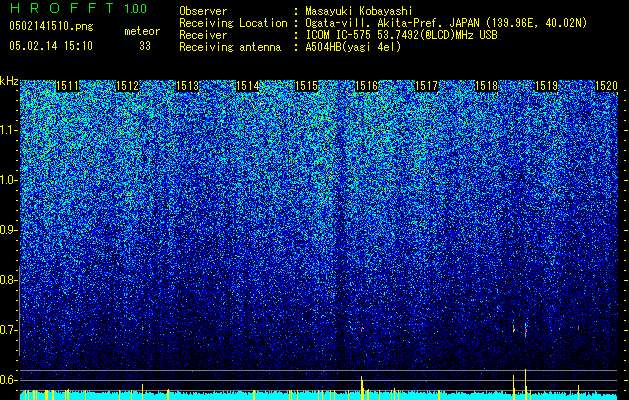This screenshot has width=629, height=400.
Task: Click the meteor count label
Action: coord(142,31)
